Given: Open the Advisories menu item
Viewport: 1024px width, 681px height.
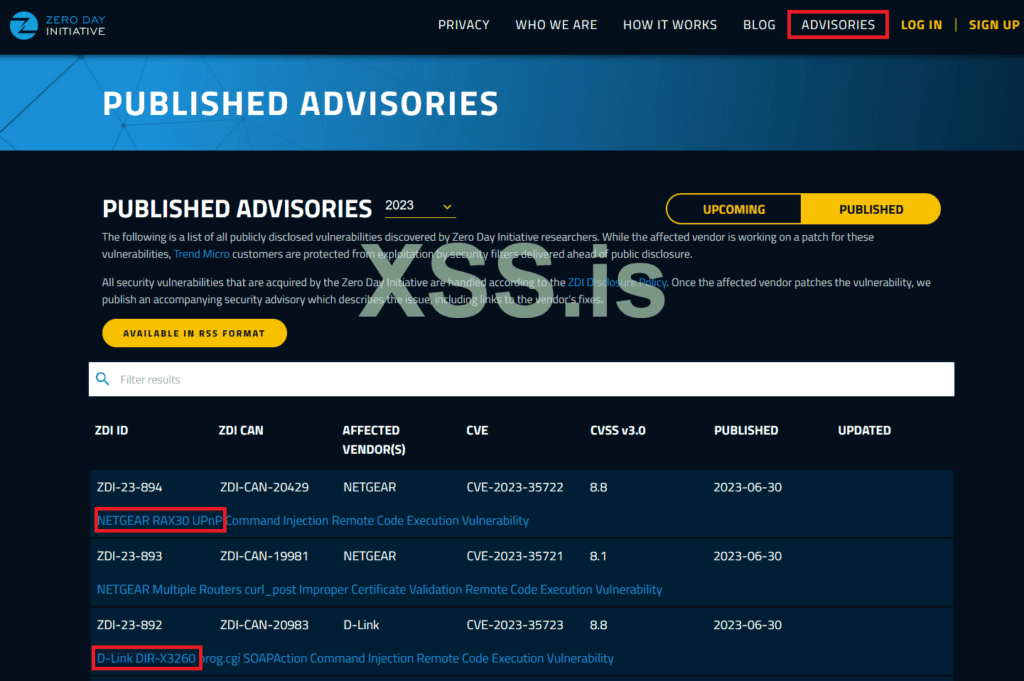Looking at the screenshot, I should pyautogui.click(x=838, y=25).
